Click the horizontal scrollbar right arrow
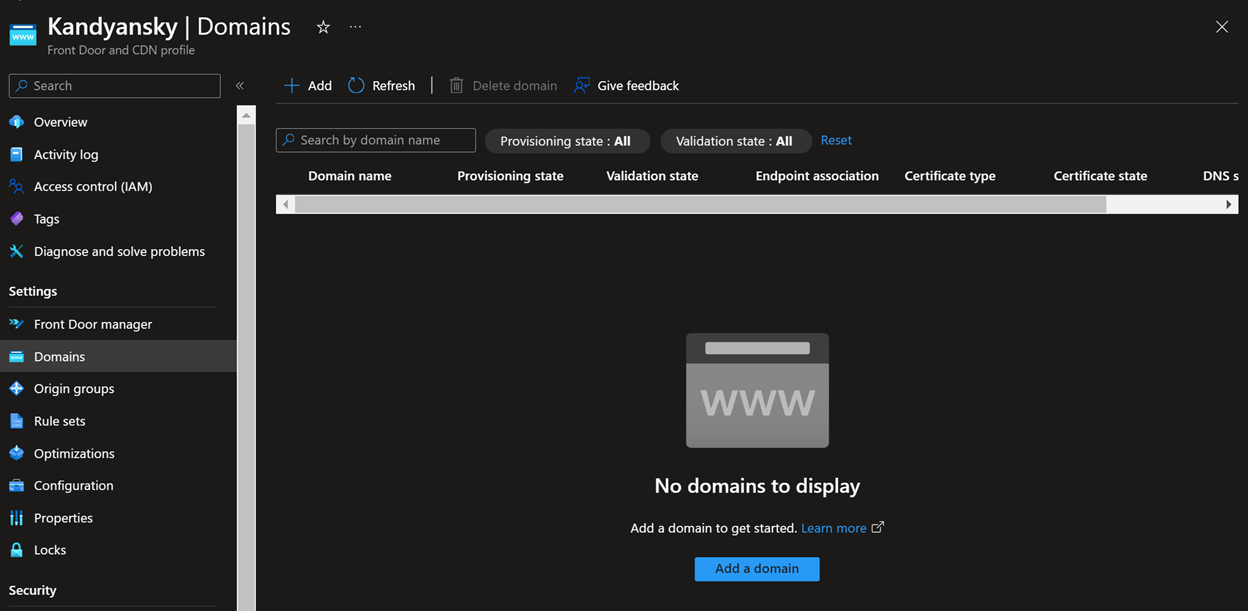 tap(1229, 204)
